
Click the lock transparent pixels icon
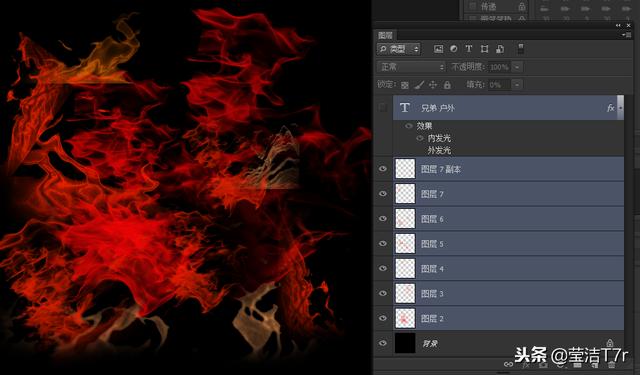tap(404, 85)
